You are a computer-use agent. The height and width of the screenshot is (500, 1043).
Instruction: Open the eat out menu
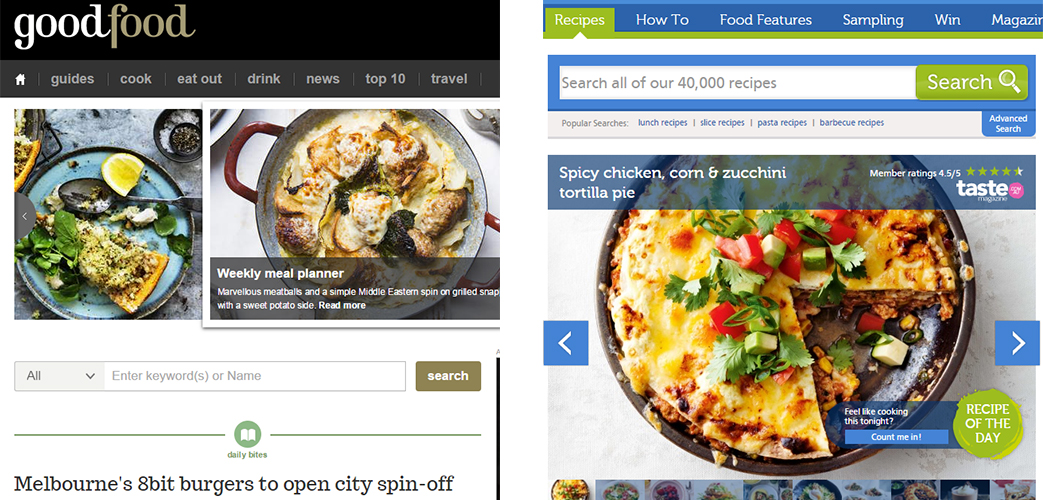point(200,79)
